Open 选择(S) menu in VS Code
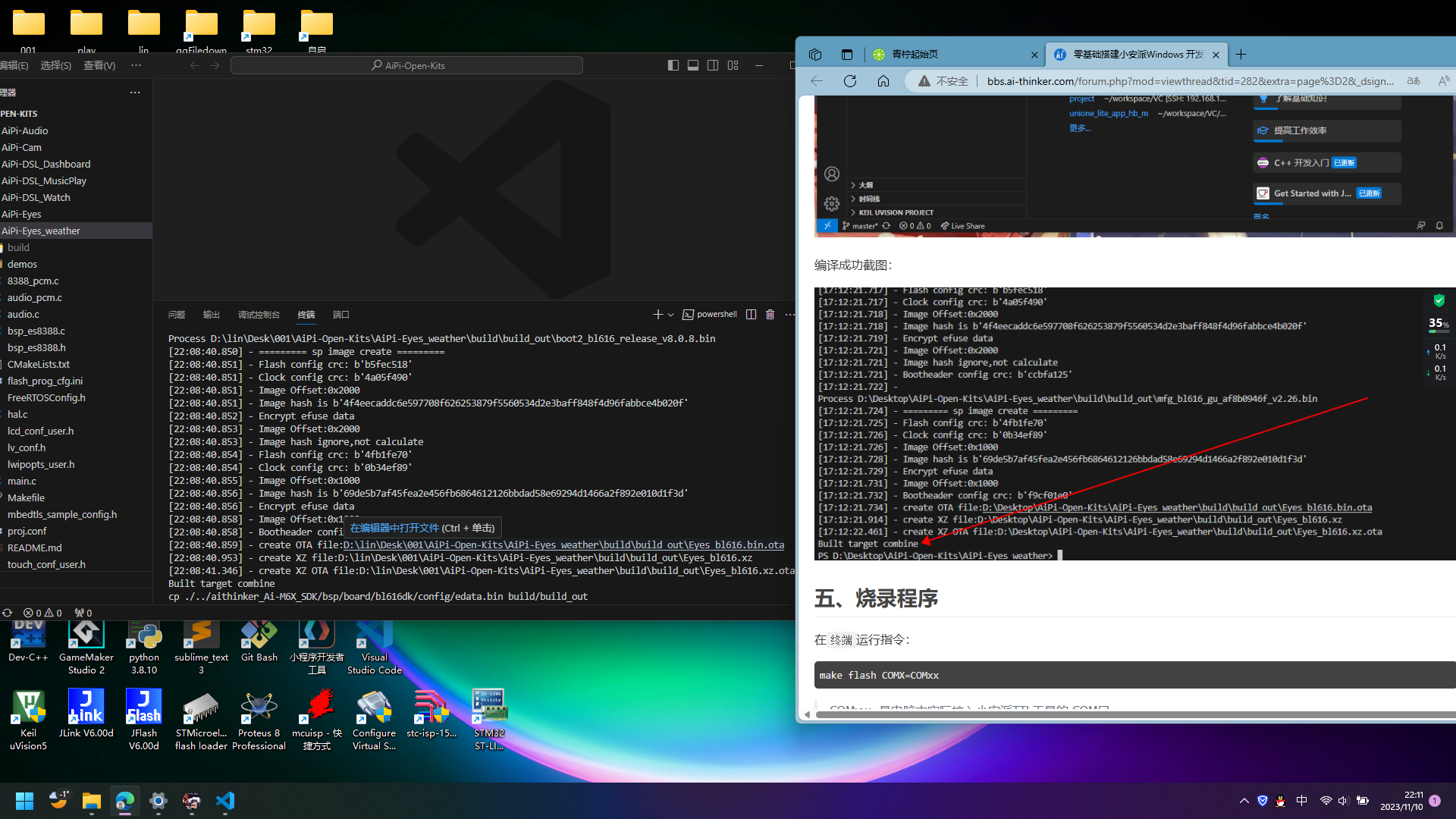This screenshot has width=1456, height=819. (x=55, y=65)
